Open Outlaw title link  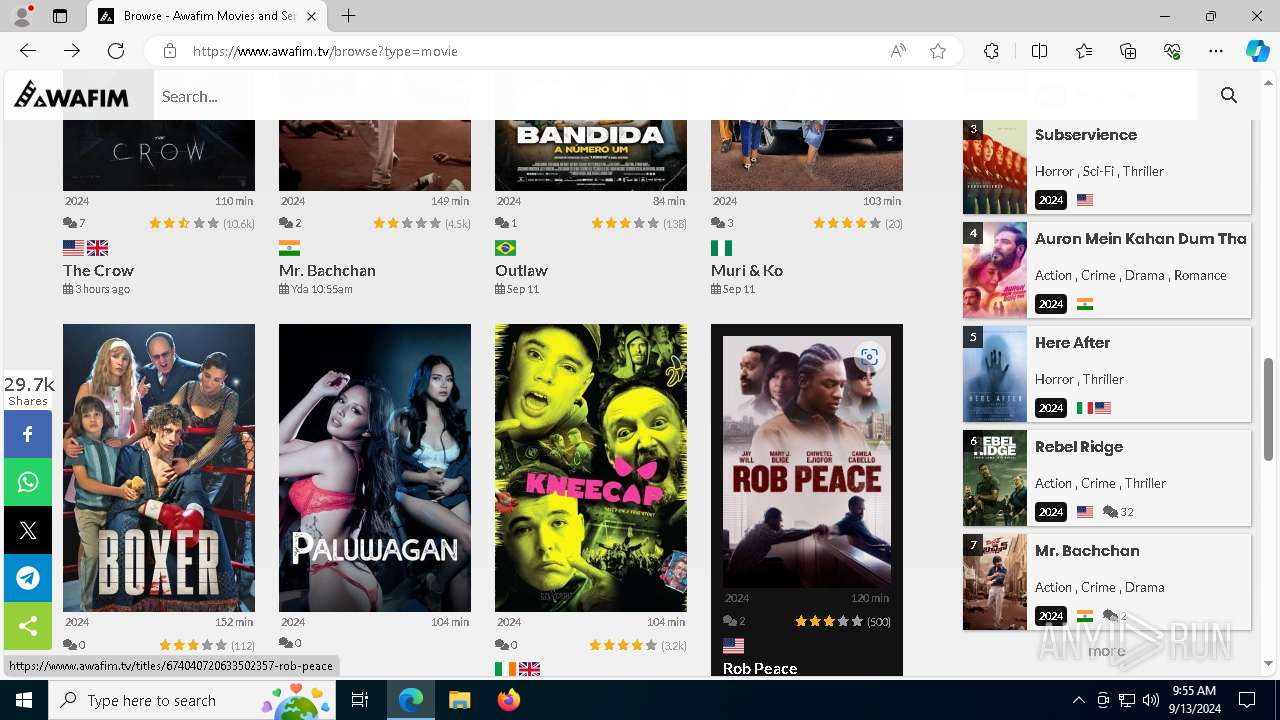[x=521, y=270]
